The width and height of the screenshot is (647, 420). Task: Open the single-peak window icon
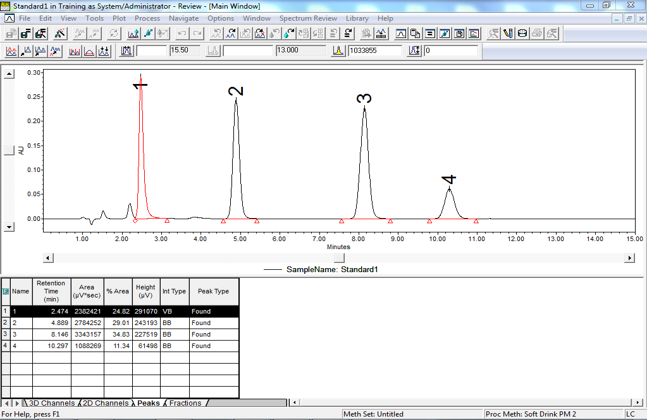click(401, 33)
